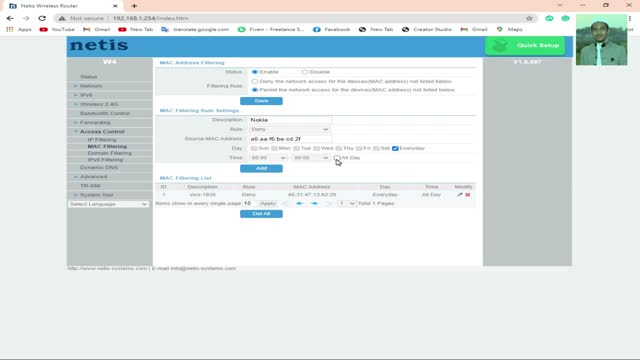Screen dimensions: 640x360
Task: Delete the vivo-1935 rule with the red X
Action: coord(468,195)
